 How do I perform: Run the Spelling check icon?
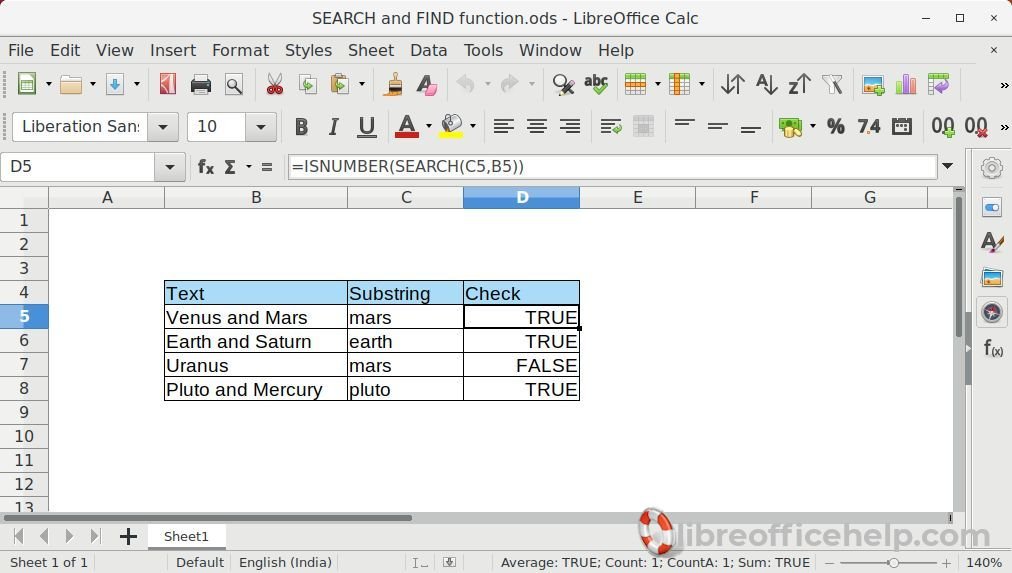pyautogui.click(x=596, y=85)
